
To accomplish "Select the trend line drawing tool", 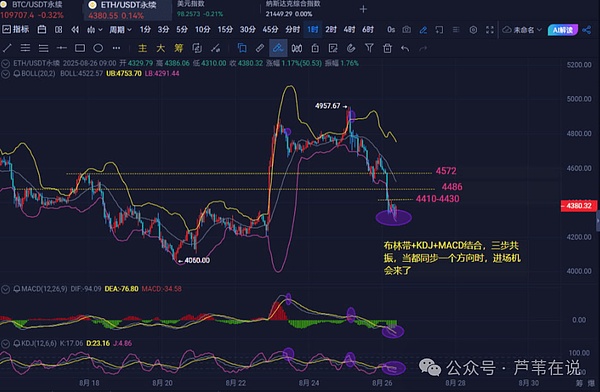I will pyautogui.click(x=7, y=48).
